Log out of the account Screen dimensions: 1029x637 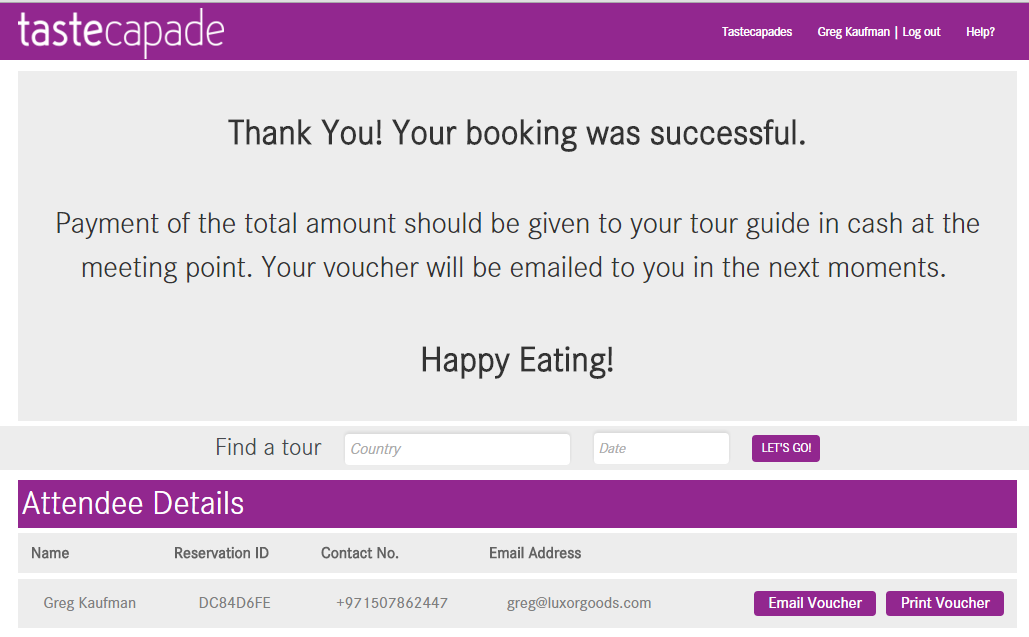[x=921, y=32]
